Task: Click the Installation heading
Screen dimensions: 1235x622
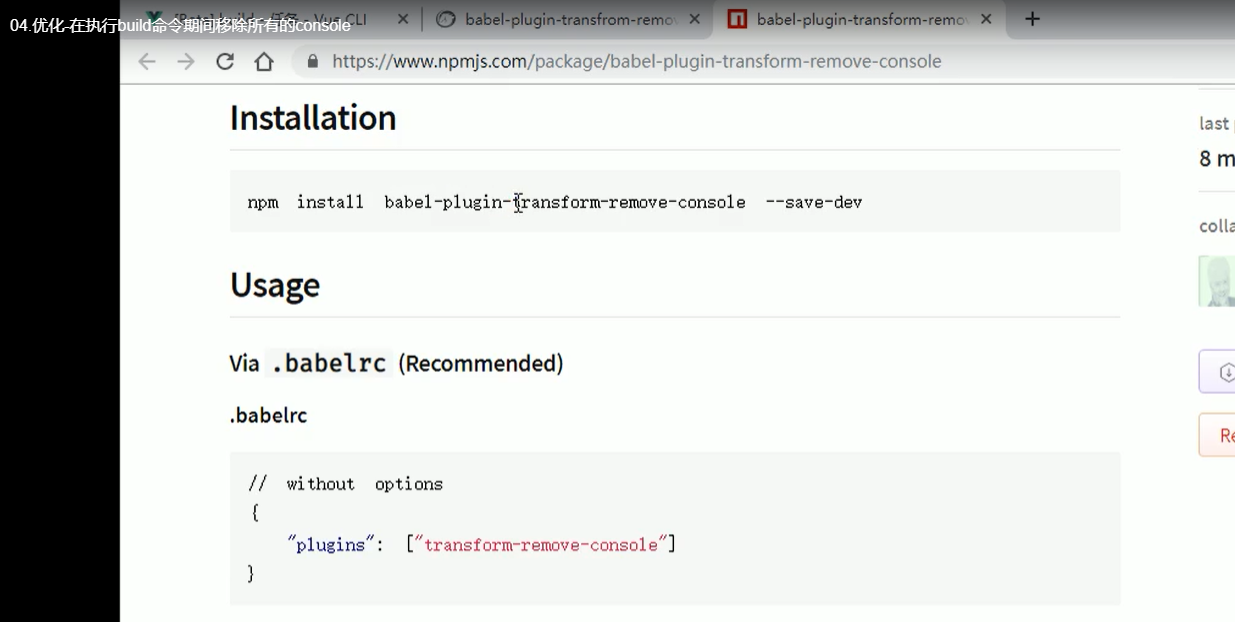Action: click(313, 118)
